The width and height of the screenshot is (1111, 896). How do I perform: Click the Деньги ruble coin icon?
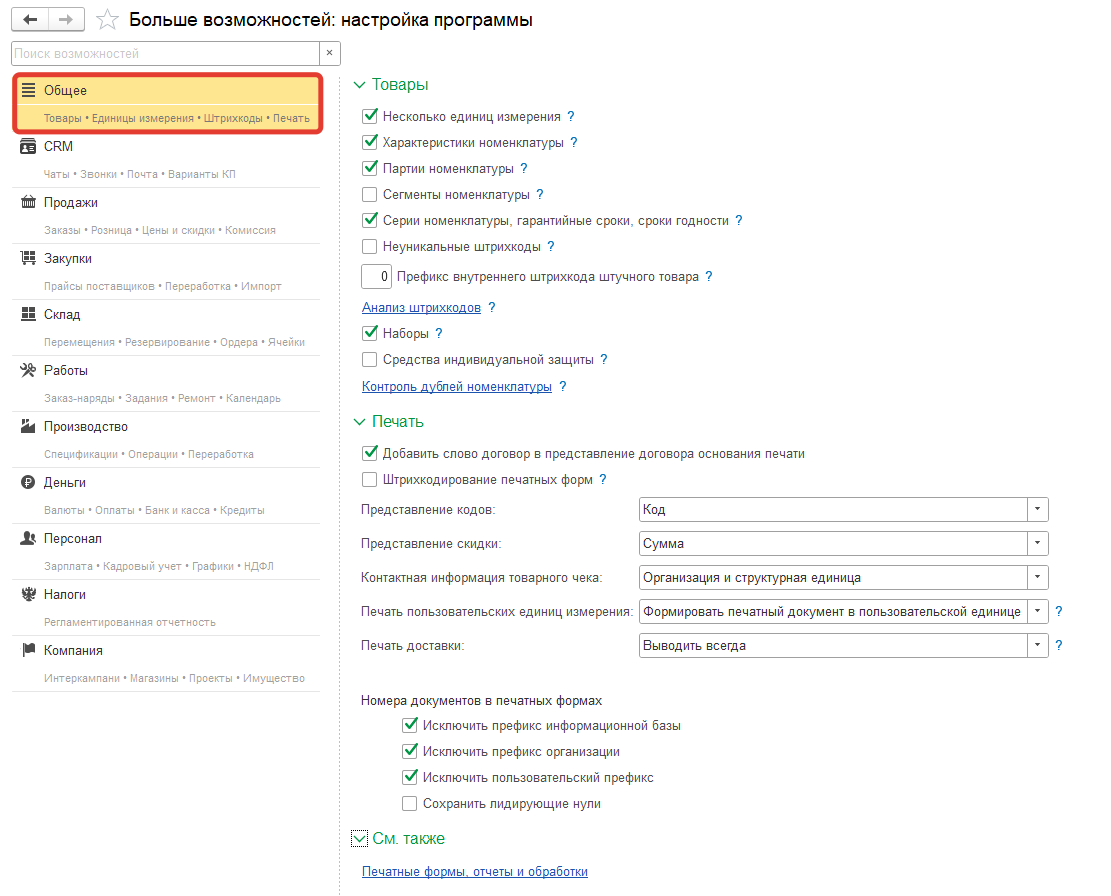pyautogui.click(x=28, y=482)
